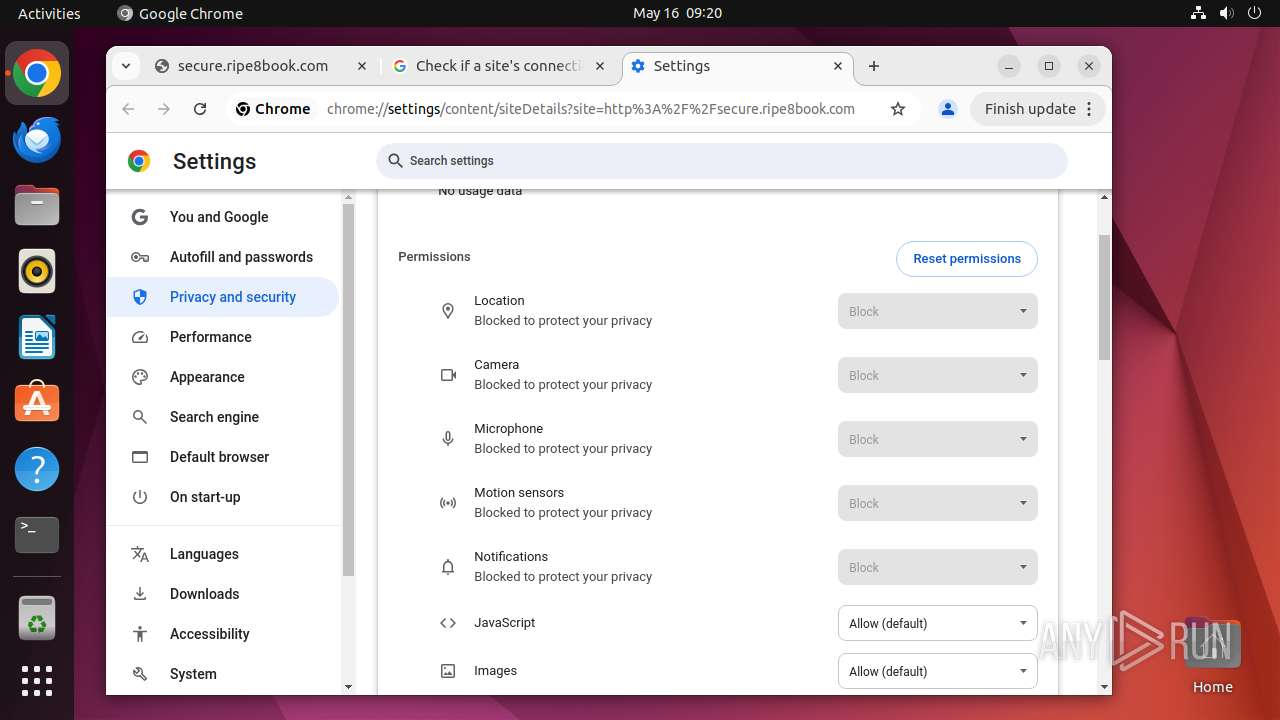Open a new tab with plus
The height and width of the screenshot is (720, 1280).
(874, 66)
